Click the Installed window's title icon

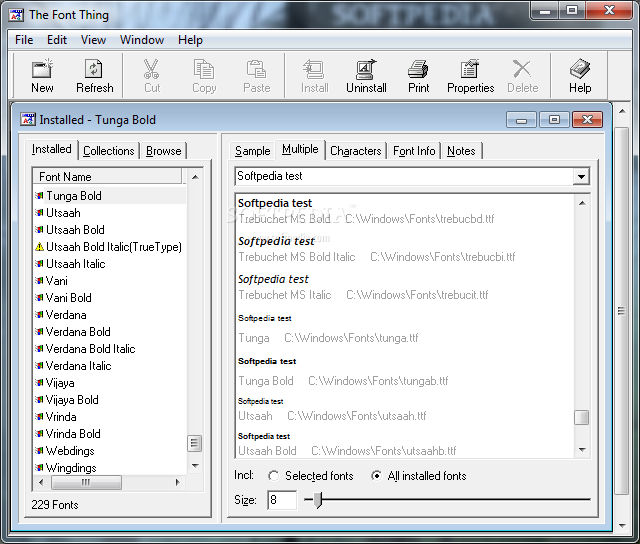(x=28, y=120)
